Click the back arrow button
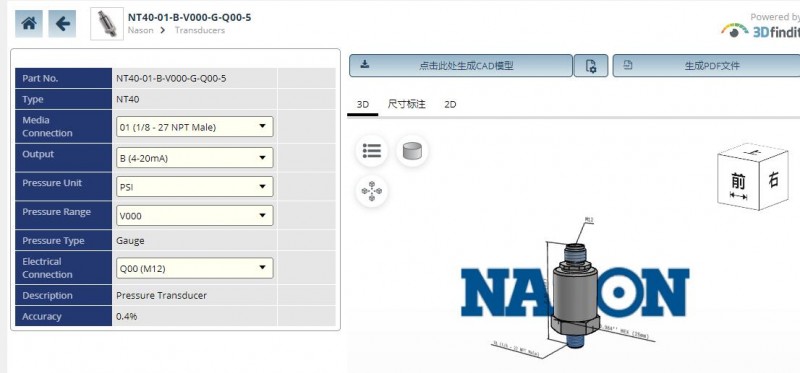Viewport: 800px width, 373px height. [x=62, y=23]
